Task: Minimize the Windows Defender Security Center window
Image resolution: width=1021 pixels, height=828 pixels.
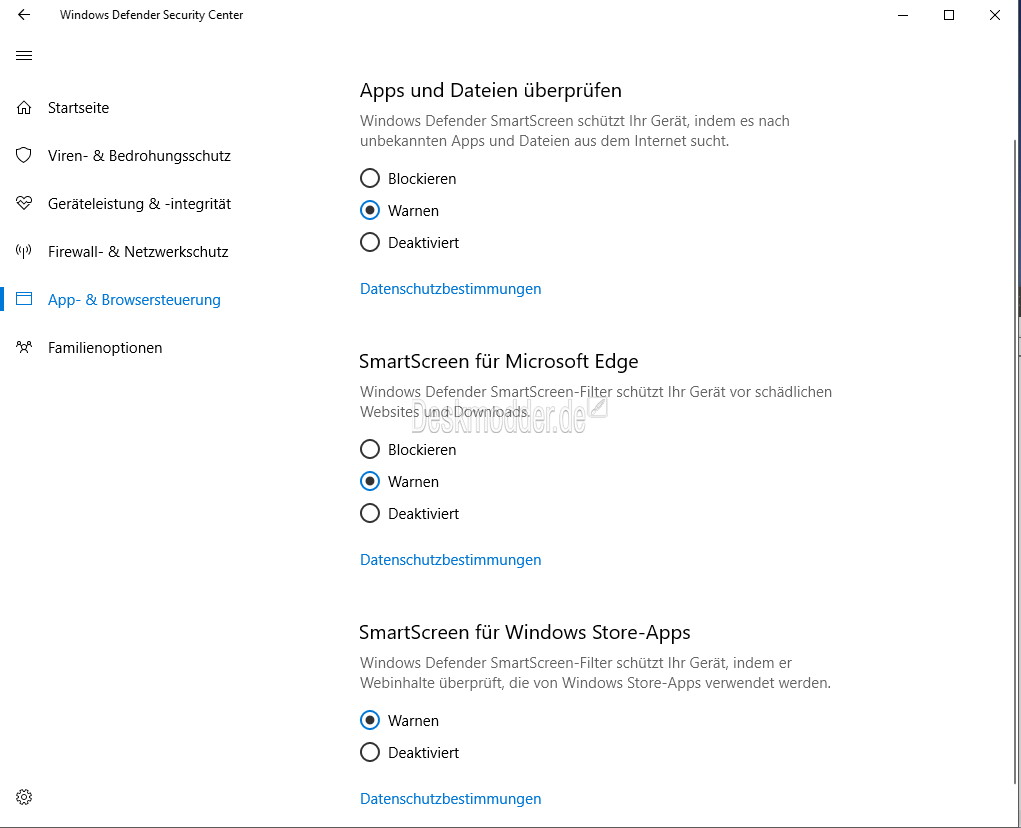Action: tap(902, 14)
